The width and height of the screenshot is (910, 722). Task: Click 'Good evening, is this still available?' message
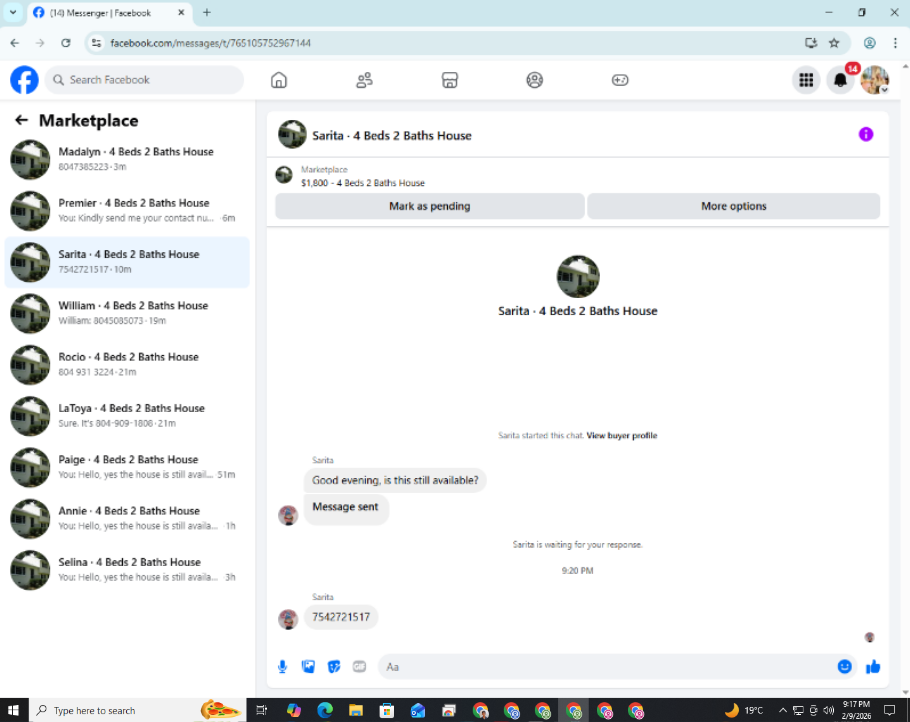click(x=395, y=480)
